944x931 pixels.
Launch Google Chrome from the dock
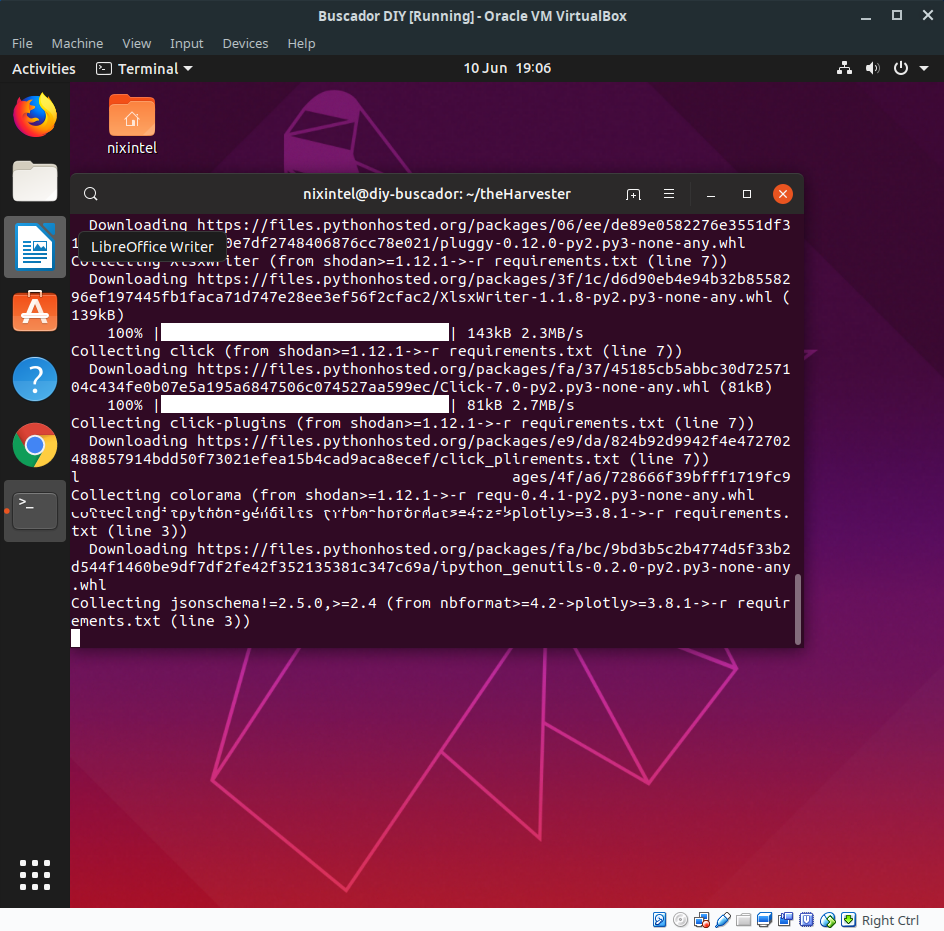(x=35, y=445)
